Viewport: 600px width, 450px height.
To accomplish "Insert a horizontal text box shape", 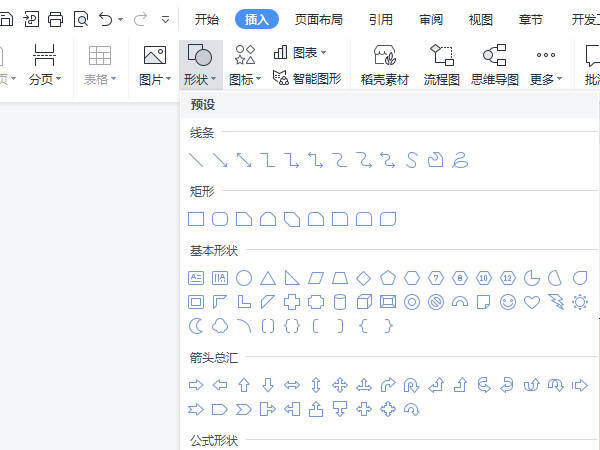I will 196,278.
